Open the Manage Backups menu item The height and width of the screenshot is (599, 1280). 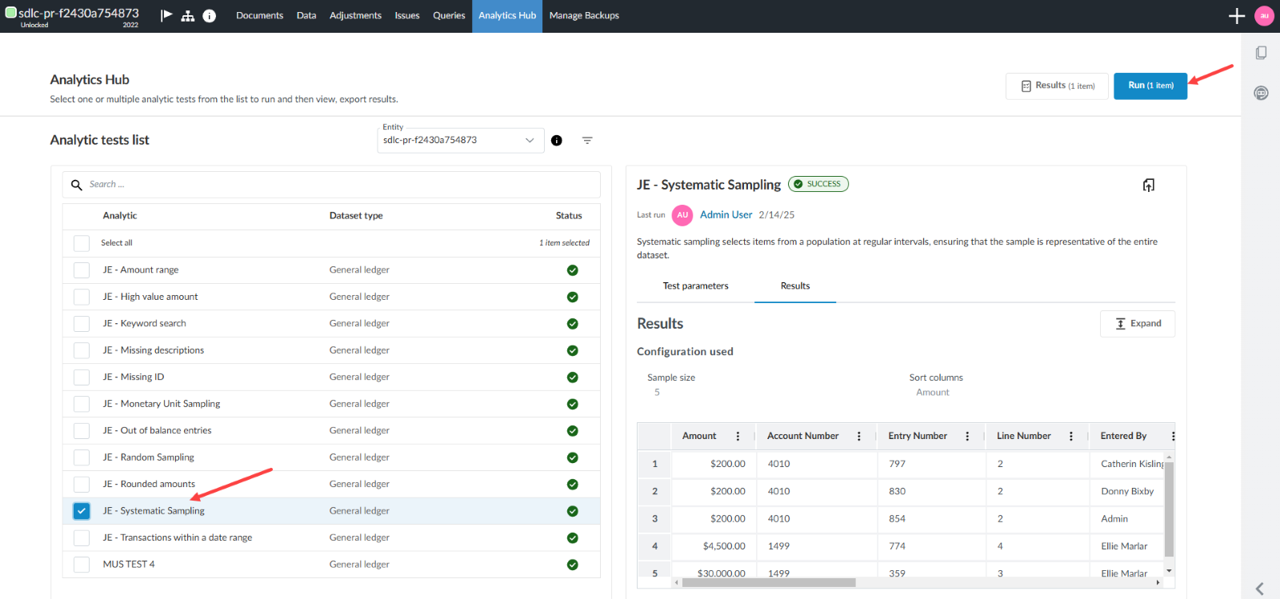coord(584,15)
